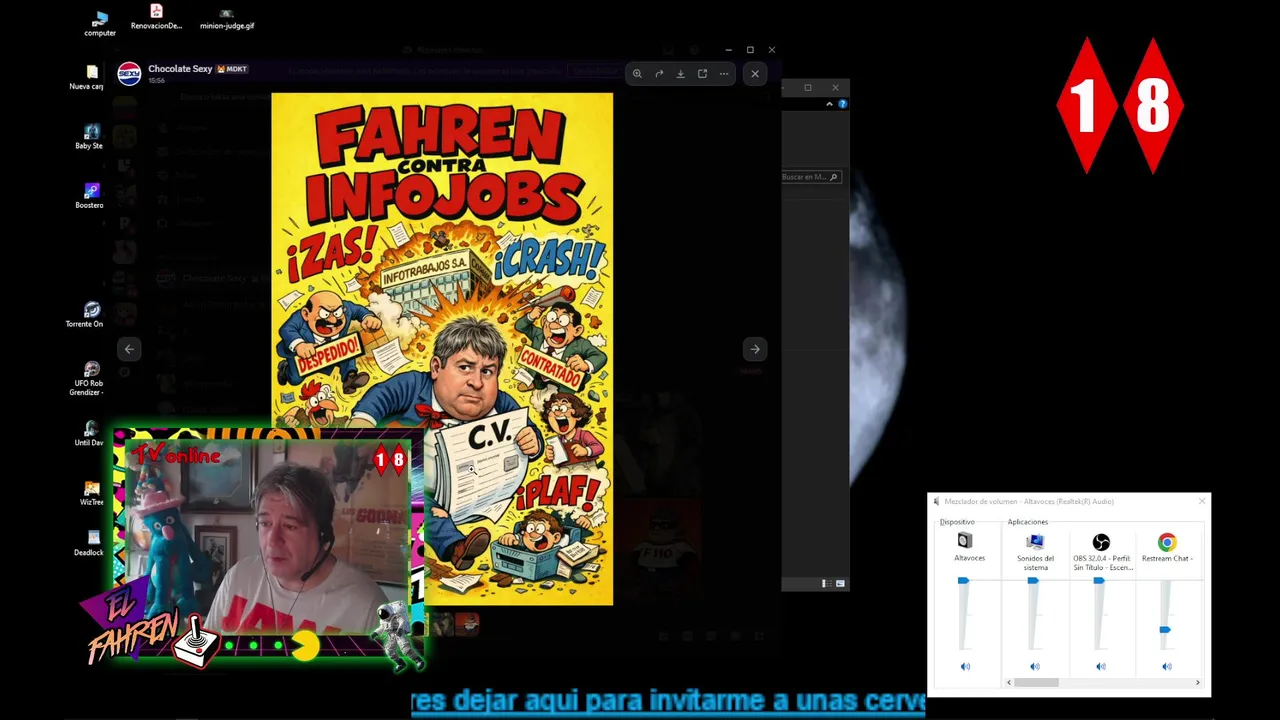Switch to large icons view in background window
Viewport: 1280px width, 720px height.
click(840, 583)
